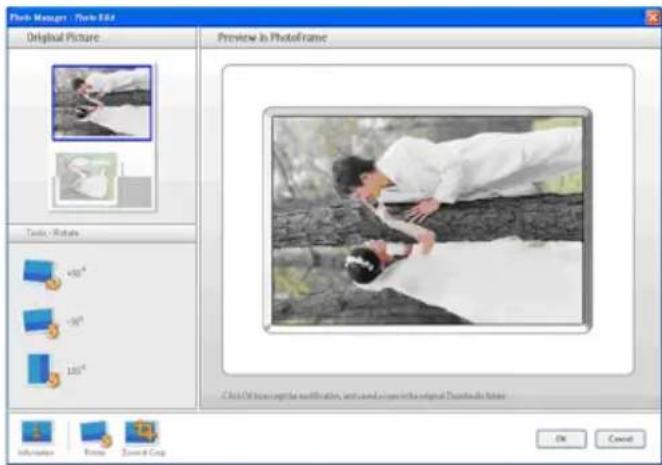Click the -90° label text
Viewport: 662px width, 465px height.
75,321
